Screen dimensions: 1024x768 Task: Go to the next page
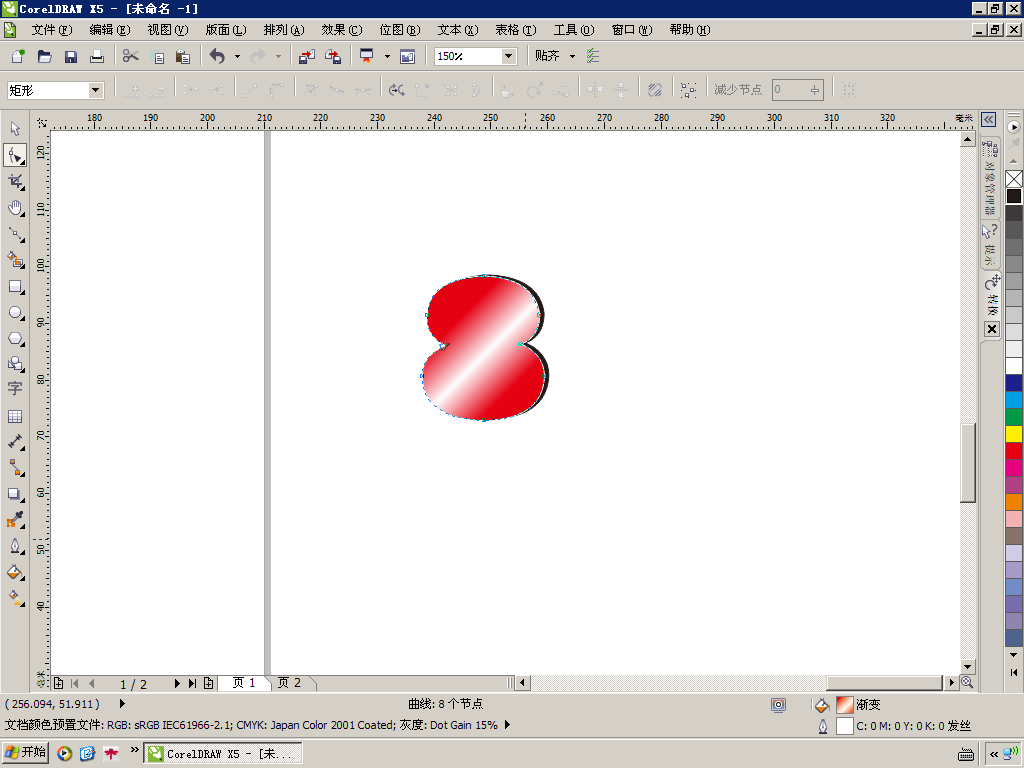(176, 683)
